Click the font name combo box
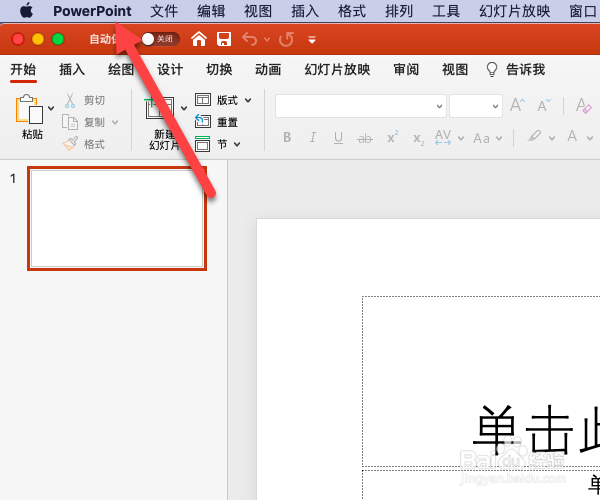 click(x=360, y=106)
